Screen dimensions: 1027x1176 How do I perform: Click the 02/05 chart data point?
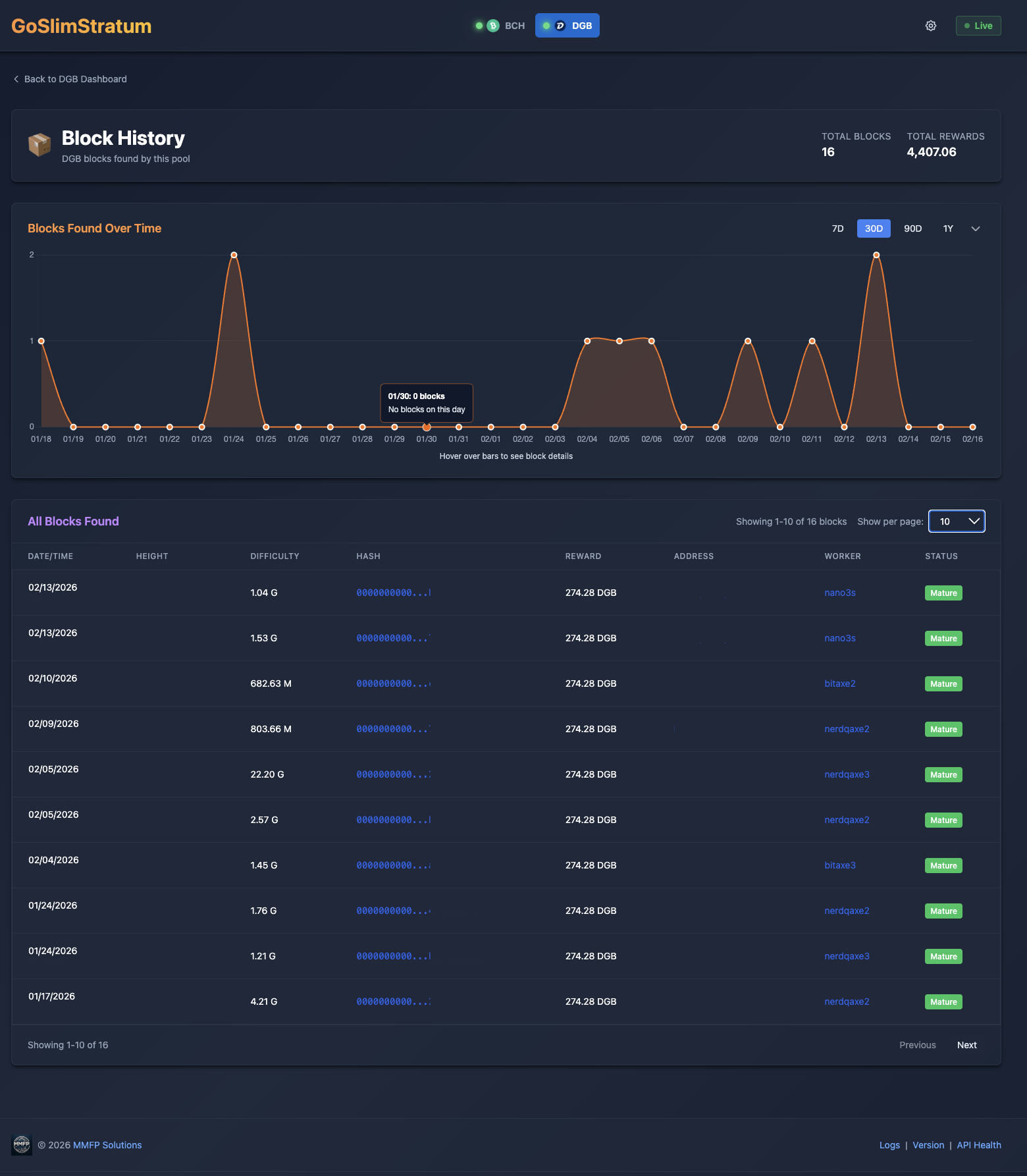tap(619, 341)
